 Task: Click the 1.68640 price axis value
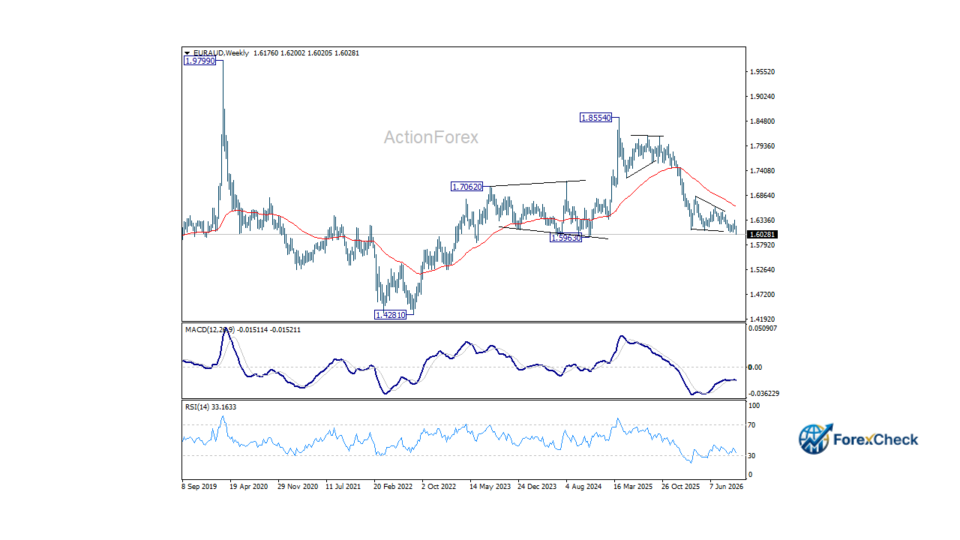click(x=762, y=196)
